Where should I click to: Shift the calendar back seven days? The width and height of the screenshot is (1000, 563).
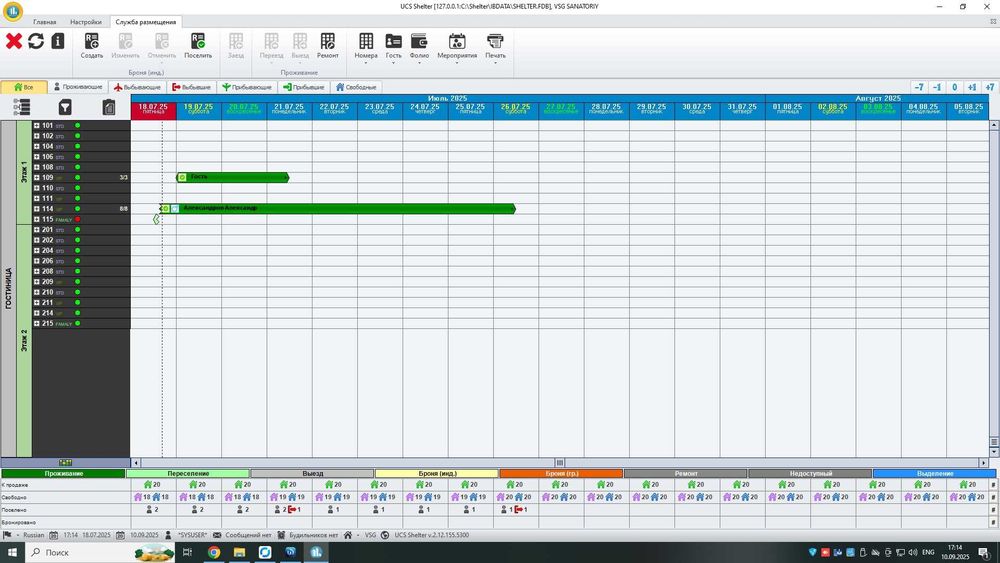(919, 87)
